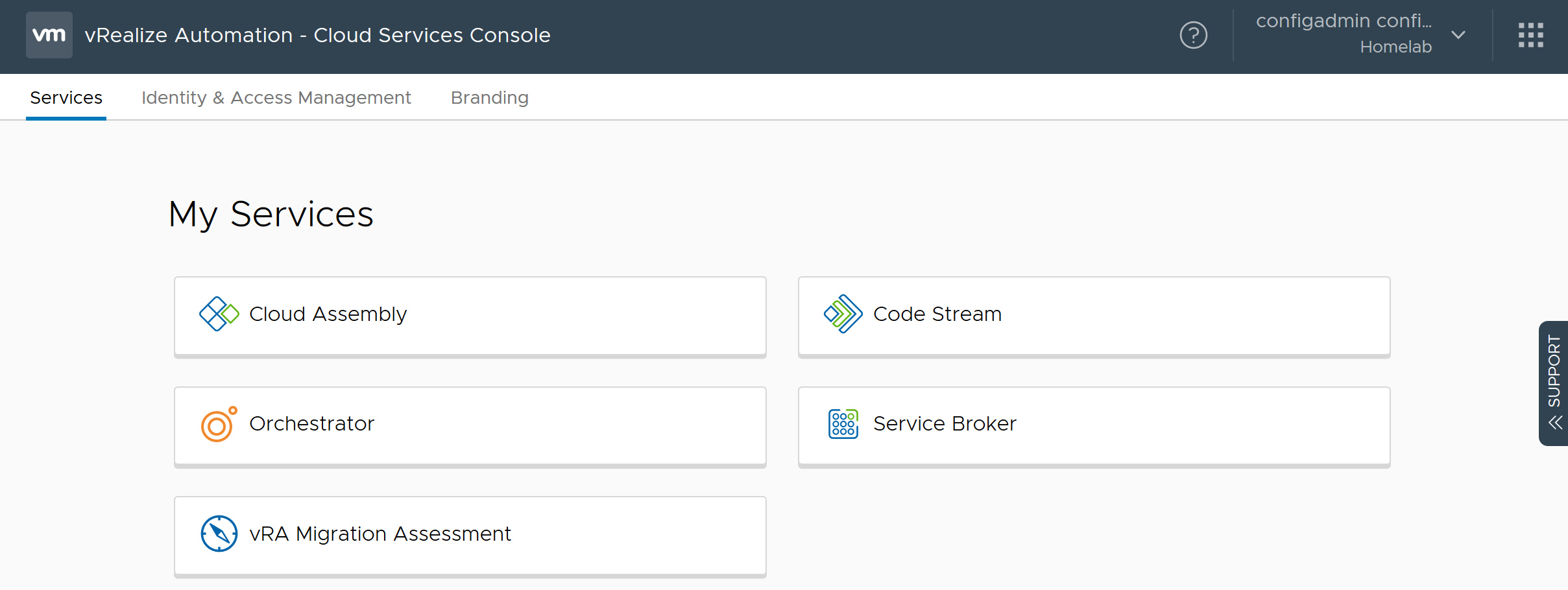1568x590 pixels.
Task: Click the orange Orchestrator icon
Action: [219, 424]
